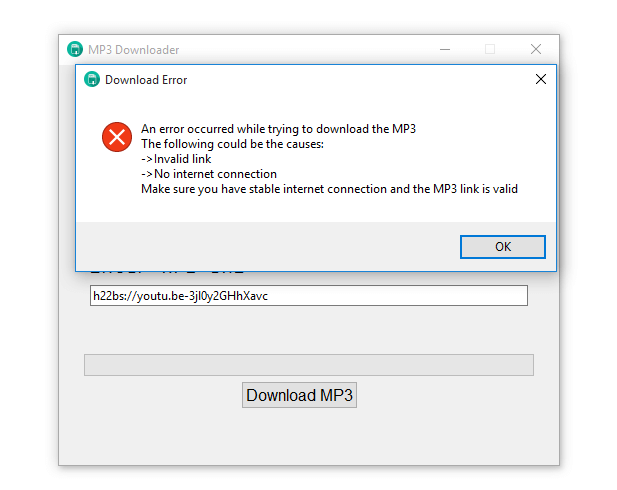Click the "MP3 Downloader" window title text
The image size is (617, 490).
click(x=134, y=50)
